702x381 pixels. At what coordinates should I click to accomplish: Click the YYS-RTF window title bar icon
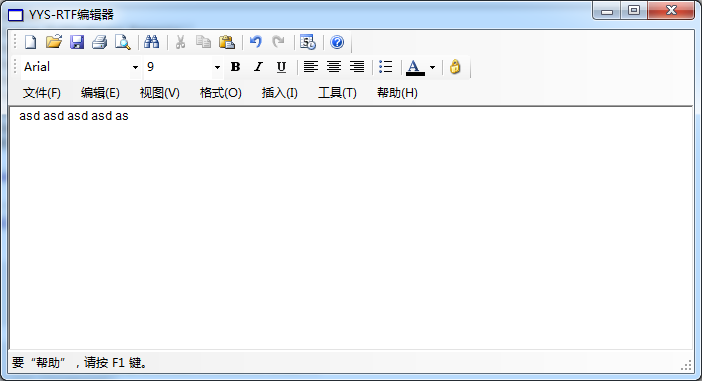pos(16,15)
